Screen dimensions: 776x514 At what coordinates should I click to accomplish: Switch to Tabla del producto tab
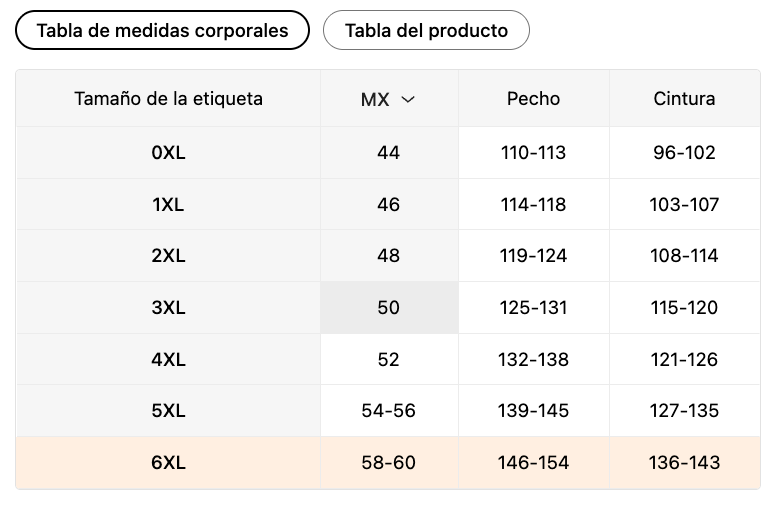[x=426, y=30]
